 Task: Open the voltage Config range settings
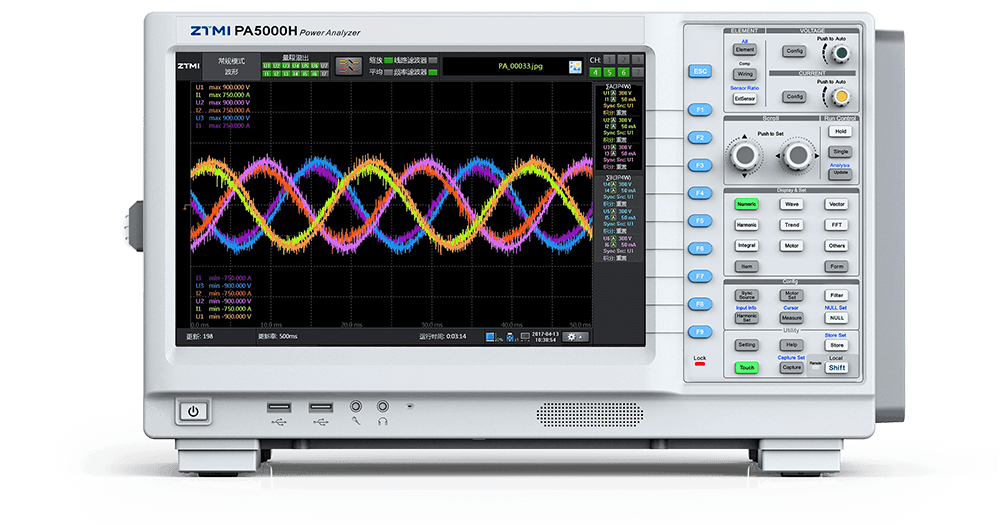(794, 50)
